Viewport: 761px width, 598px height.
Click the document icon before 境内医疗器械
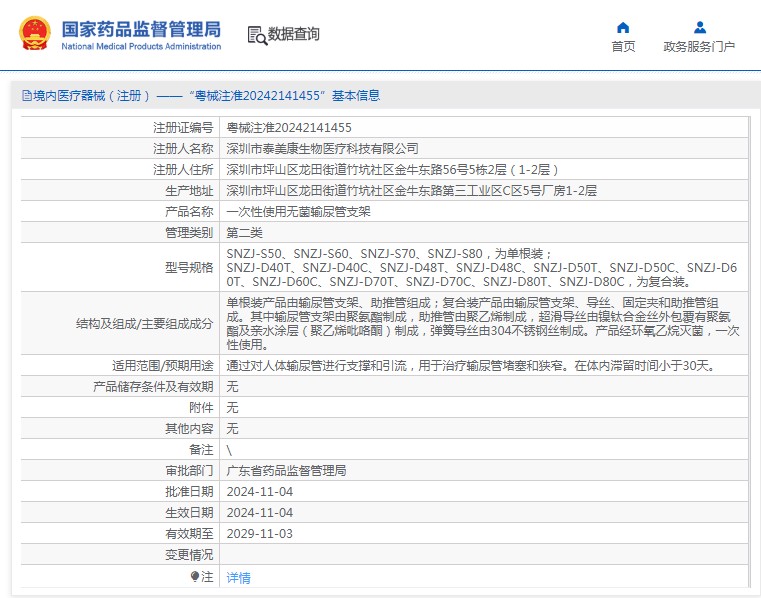27,96
